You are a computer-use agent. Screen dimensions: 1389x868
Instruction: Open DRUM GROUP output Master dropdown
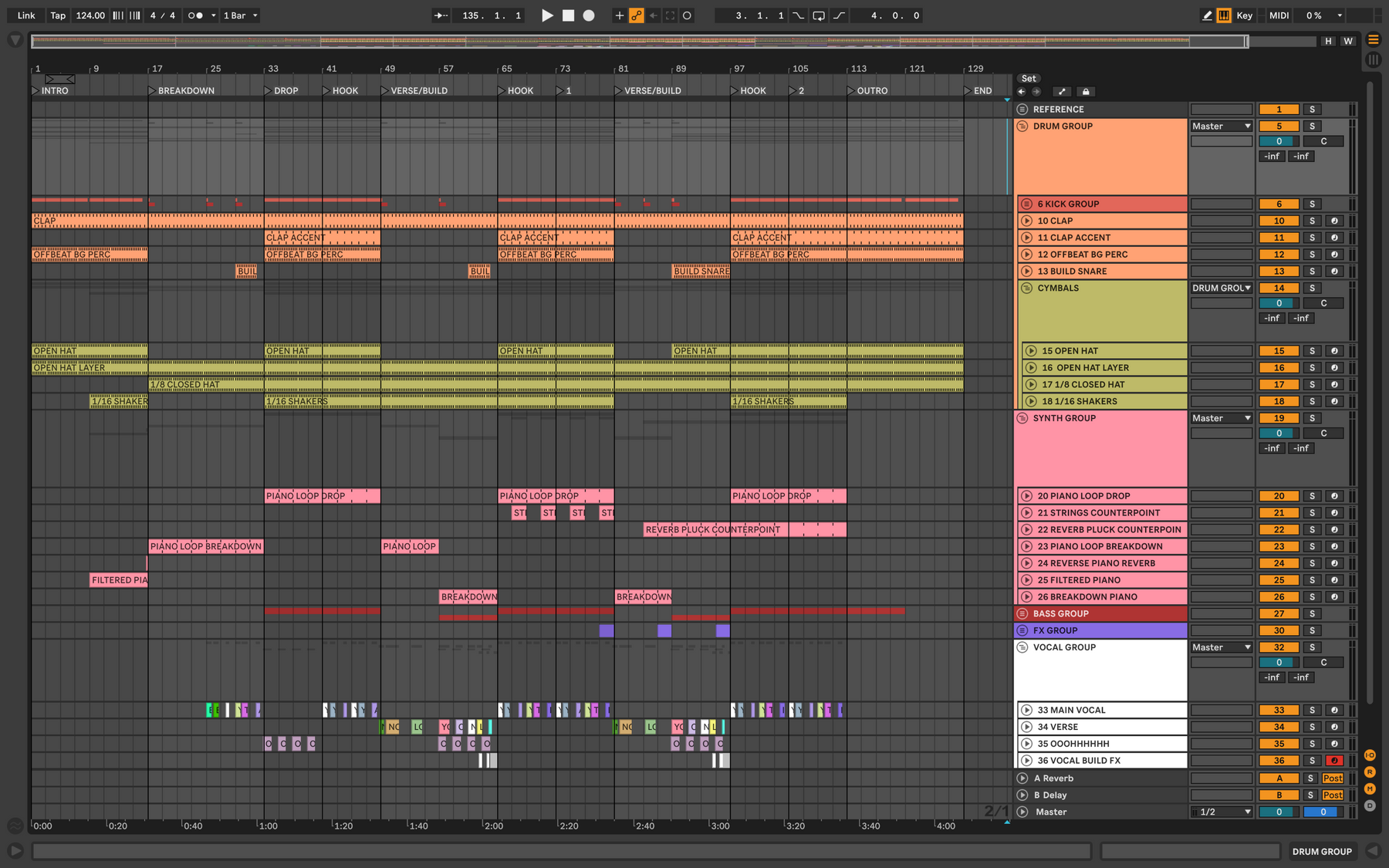click(1222, 127)
